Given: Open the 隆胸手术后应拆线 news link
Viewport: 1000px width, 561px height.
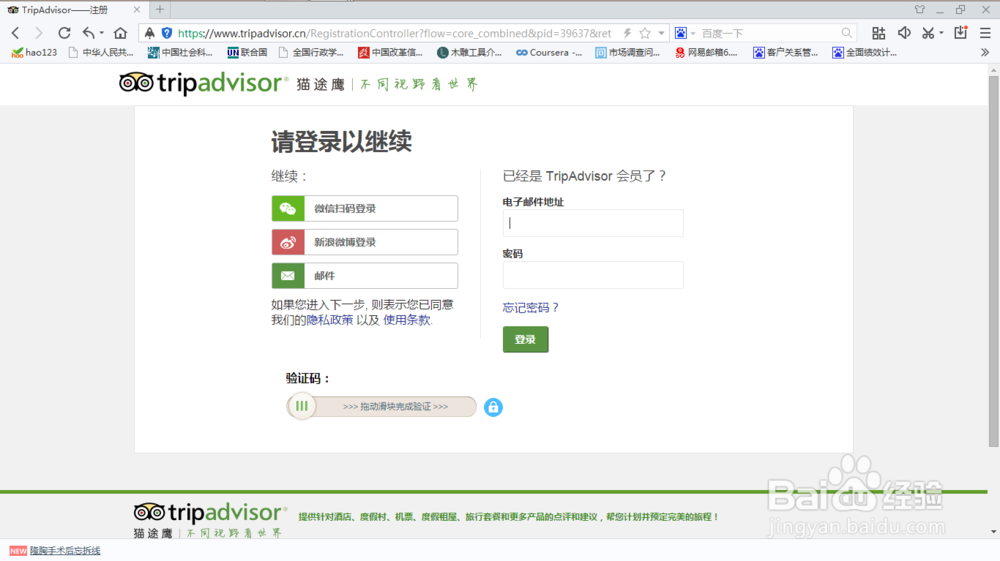Looking at the screenshot, I should 65,550.
